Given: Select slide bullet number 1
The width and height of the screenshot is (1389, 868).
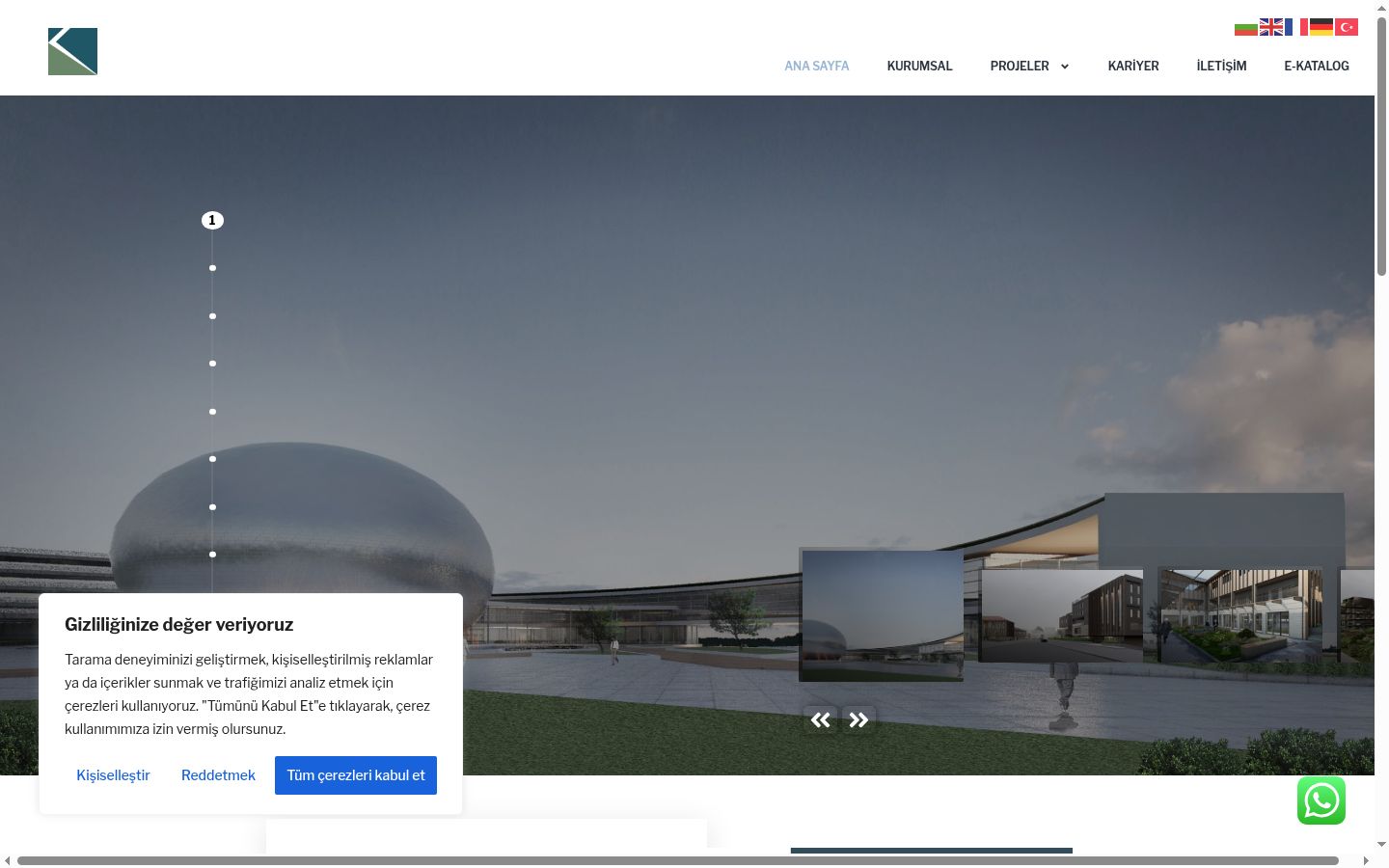Looking at the screenshot, I should (x=212, y=221).
